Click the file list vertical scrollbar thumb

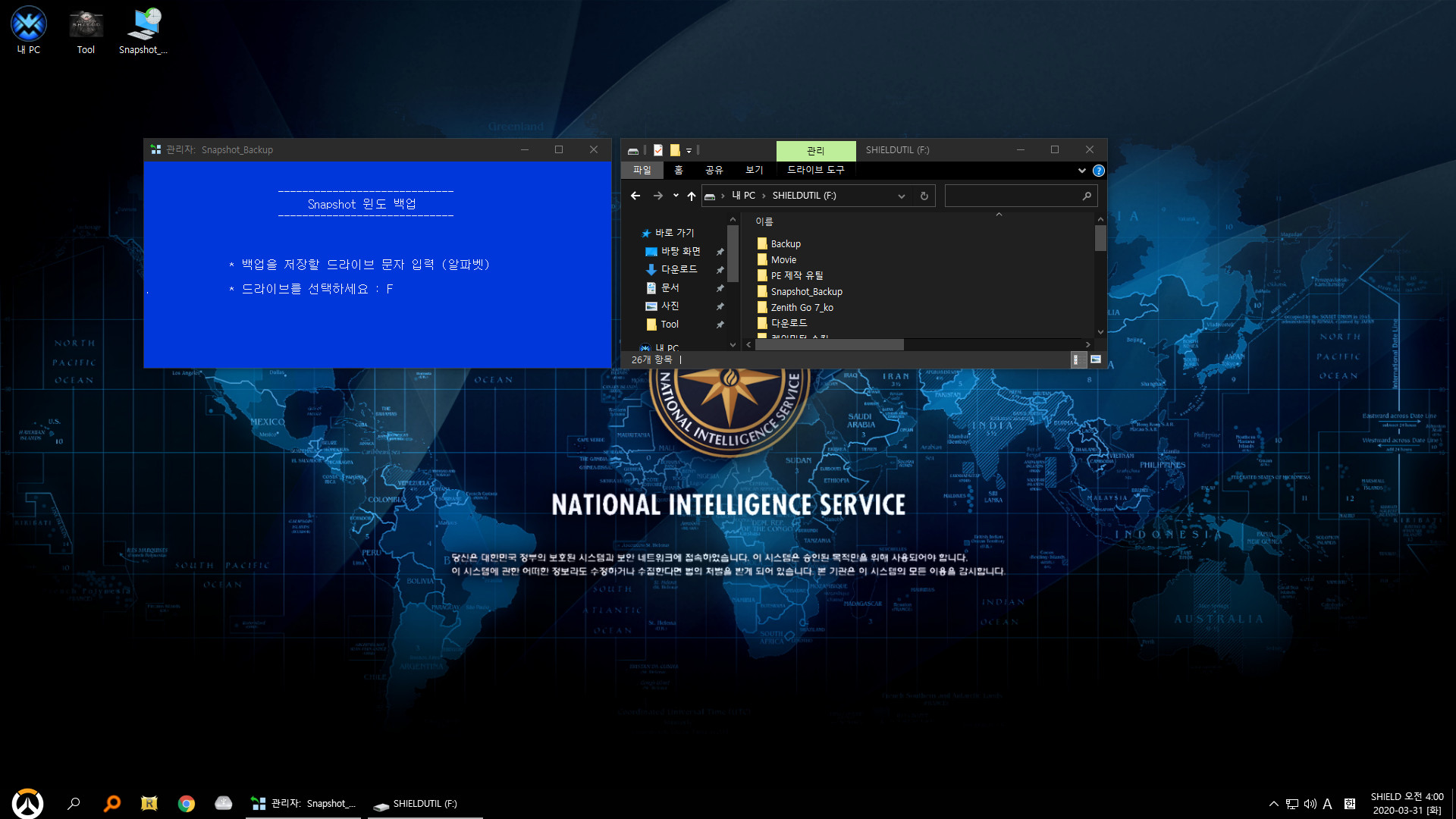[x=1100, y=238]
